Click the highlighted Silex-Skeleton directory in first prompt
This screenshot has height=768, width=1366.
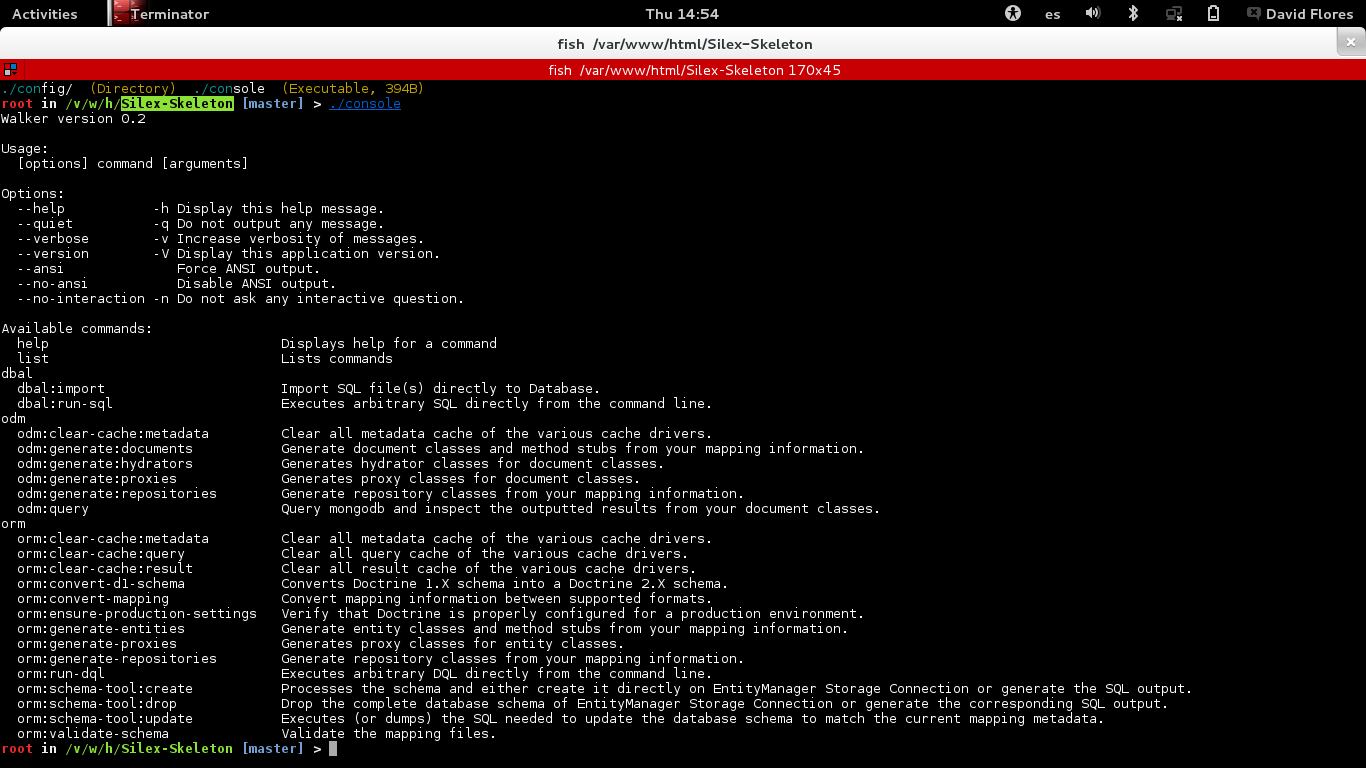click(177, 104)
